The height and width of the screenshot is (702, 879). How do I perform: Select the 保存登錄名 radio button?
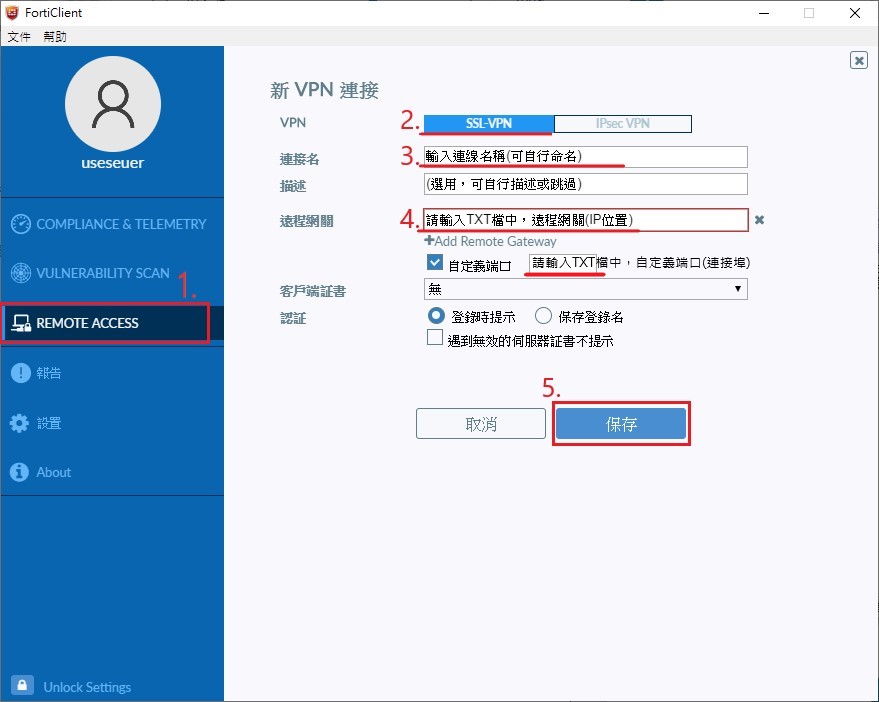pyautogui.click(x=543, y=314)
